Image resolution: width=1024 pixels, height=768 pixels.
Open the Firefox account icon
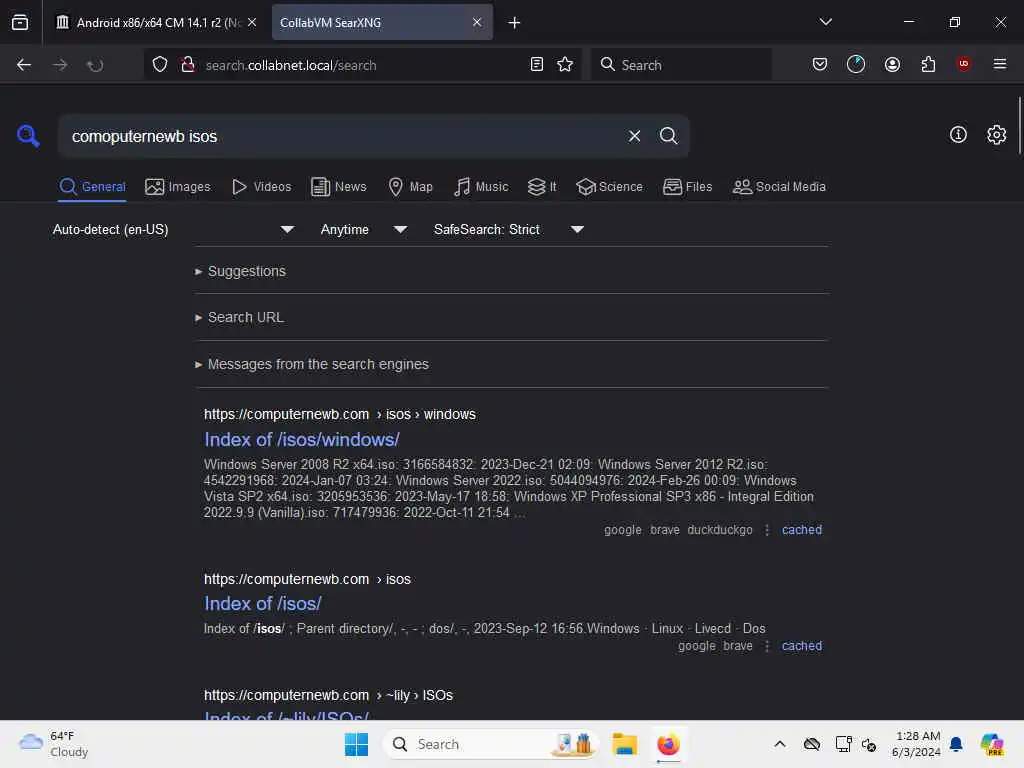tap(892, 64)
